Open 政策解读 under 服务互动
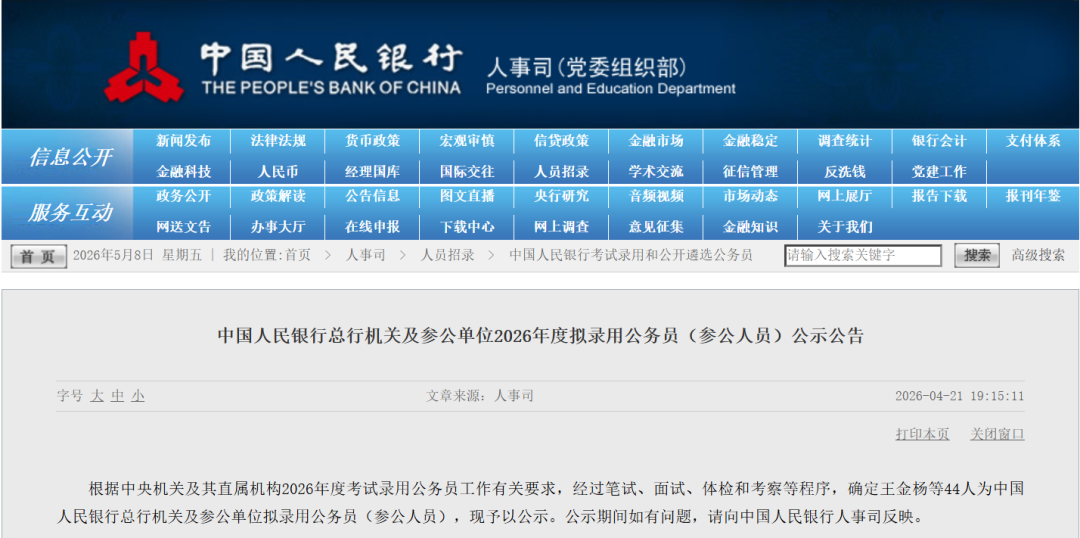The width and height of the screenshot is (1080, 538). coord(278,196)
